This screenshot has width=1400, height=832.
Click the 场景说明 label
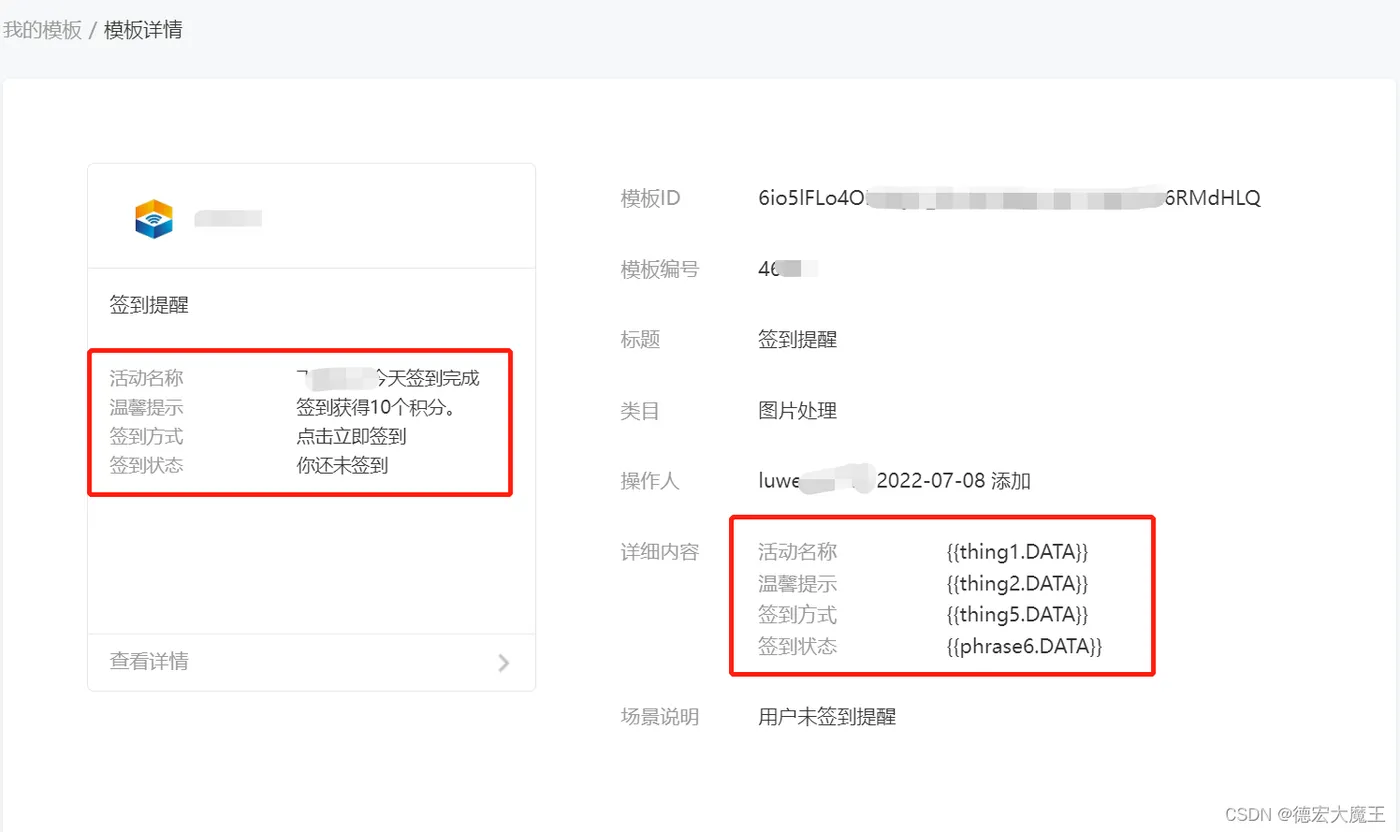[x=659, y=717]
